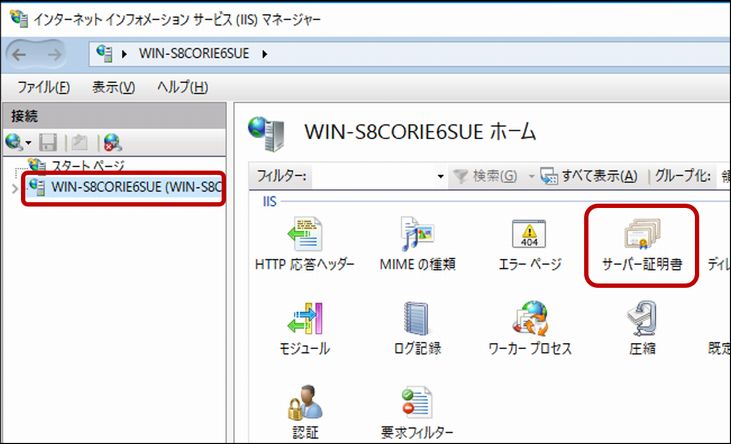The image size is (731, 444).
Task: Click the disconnect icon in connections toolbar
Action: coord(112,142)
